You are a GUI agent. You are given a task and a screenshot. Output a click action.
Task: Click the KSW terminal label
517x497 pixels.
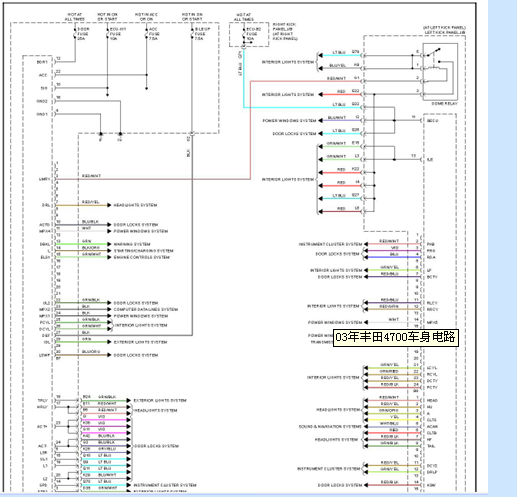[431, 486]
